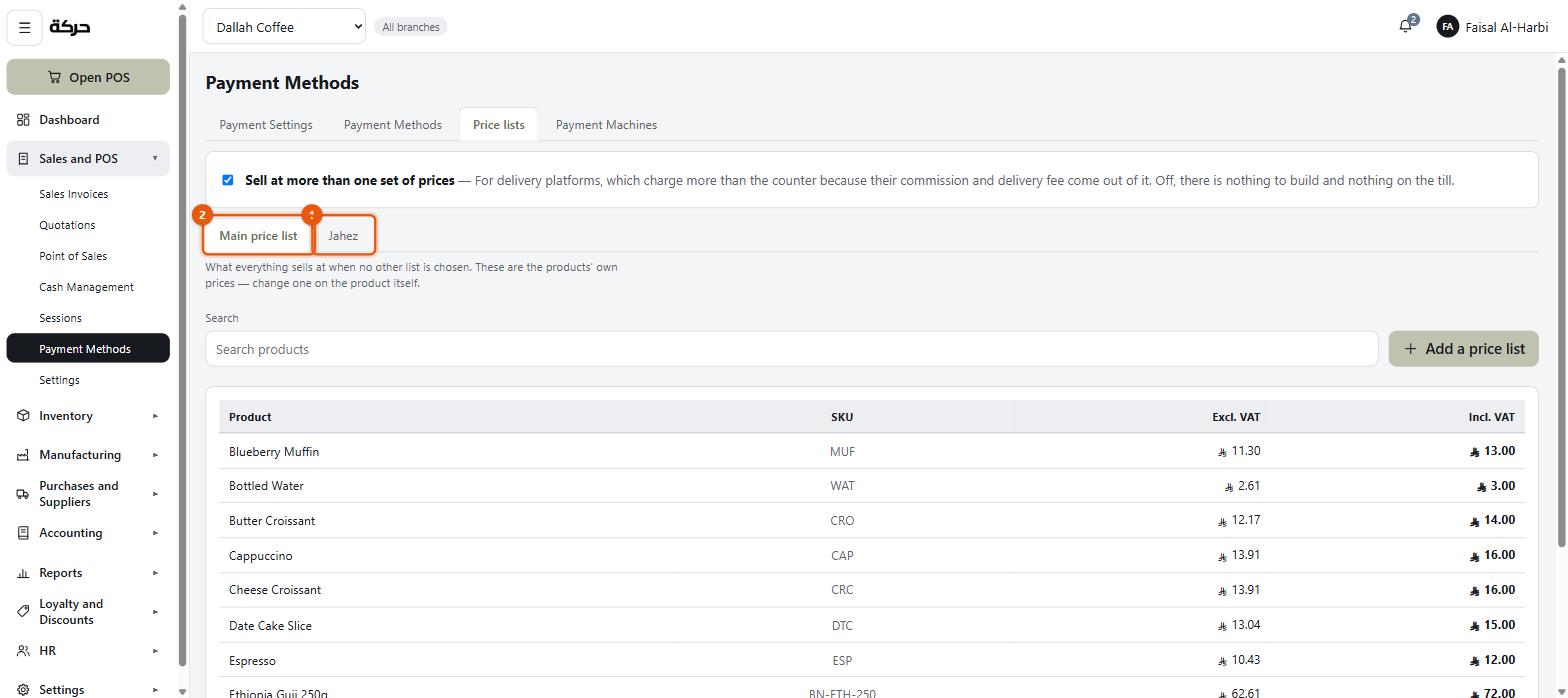Click the Espresso product name
The image size is (1568, 698).
(x=252, y=661)
